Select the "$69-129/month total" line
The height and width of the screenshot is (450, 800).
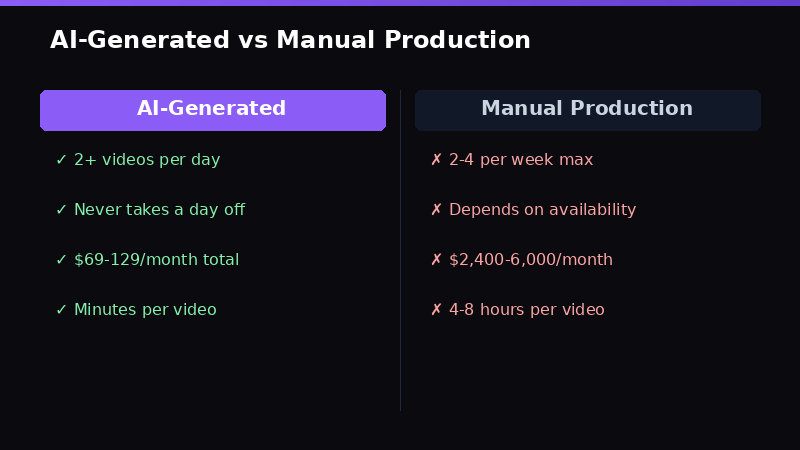coord(156,260)
